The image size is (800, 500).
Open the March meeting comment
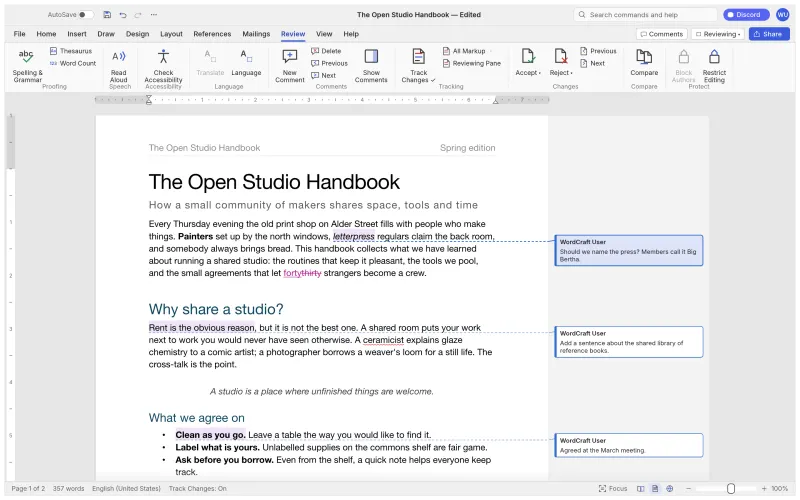click(x=629, y=445)
